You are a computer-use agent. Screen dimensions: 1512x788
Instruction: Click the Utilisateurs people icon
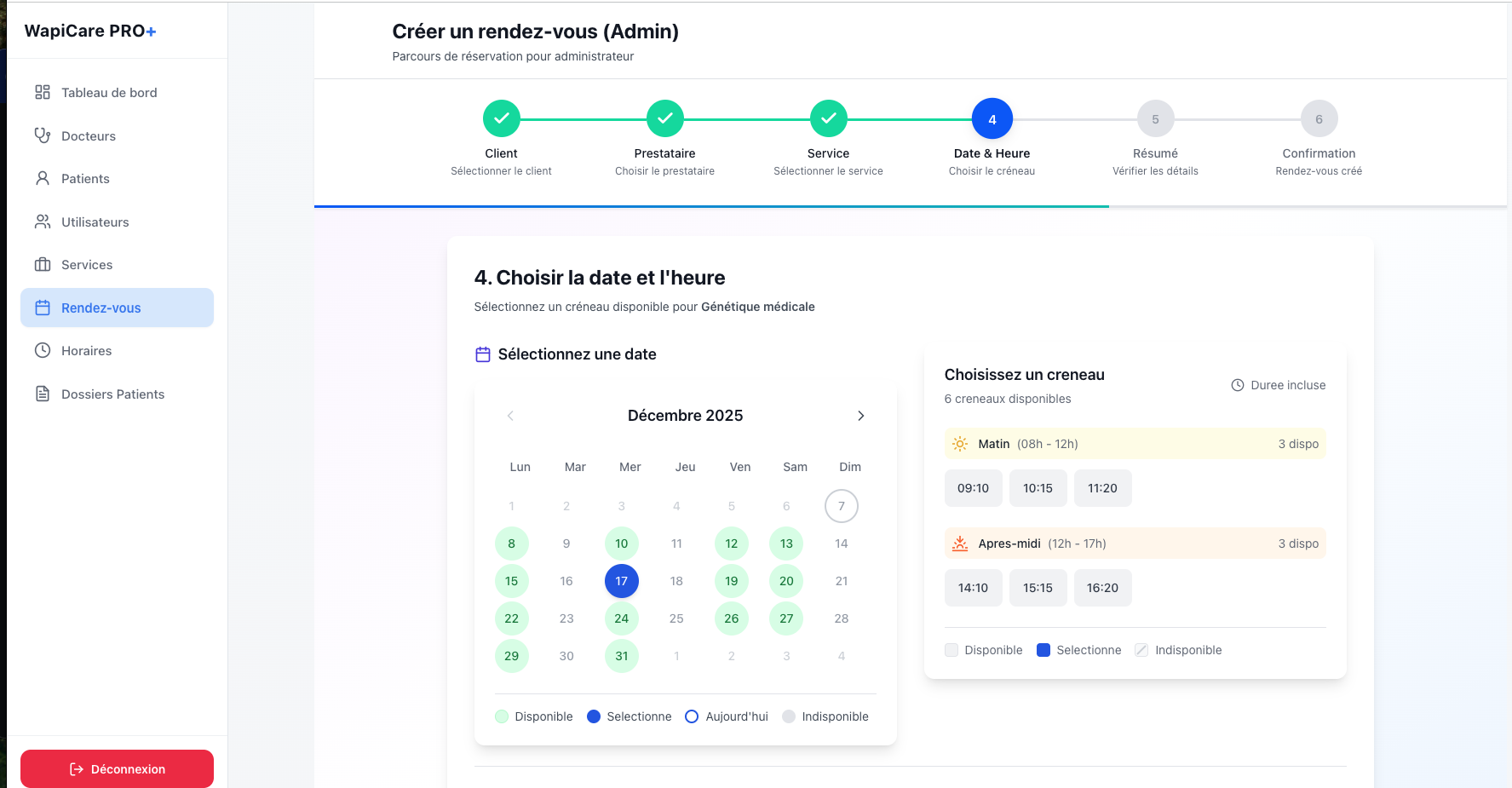[43, 221]
